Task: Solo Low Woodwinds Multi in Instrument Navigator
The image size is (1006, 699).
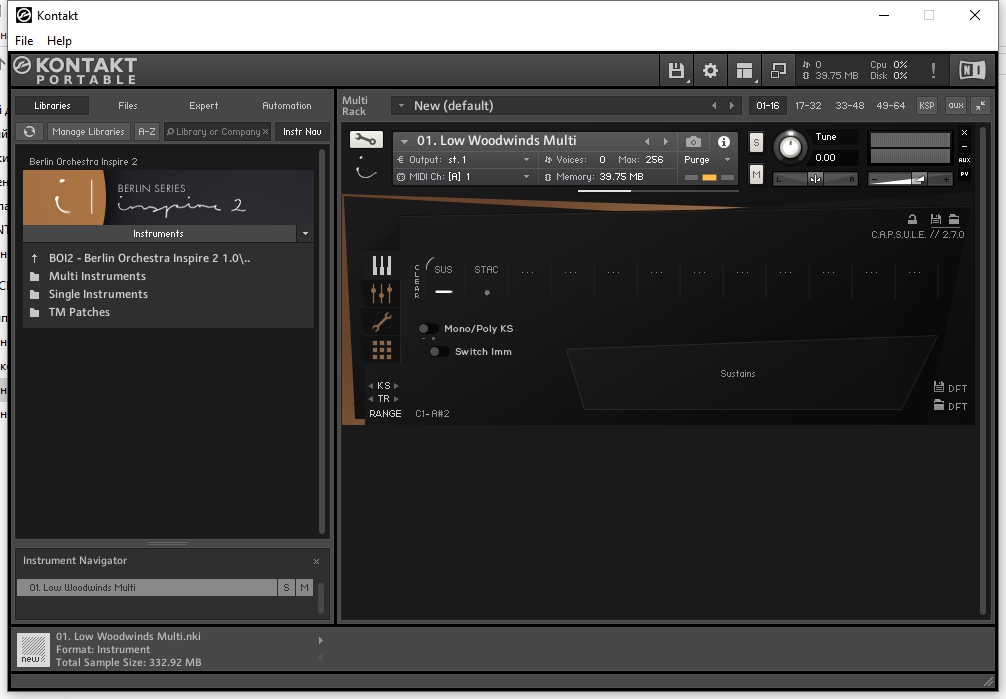Action: pos(286,587)
